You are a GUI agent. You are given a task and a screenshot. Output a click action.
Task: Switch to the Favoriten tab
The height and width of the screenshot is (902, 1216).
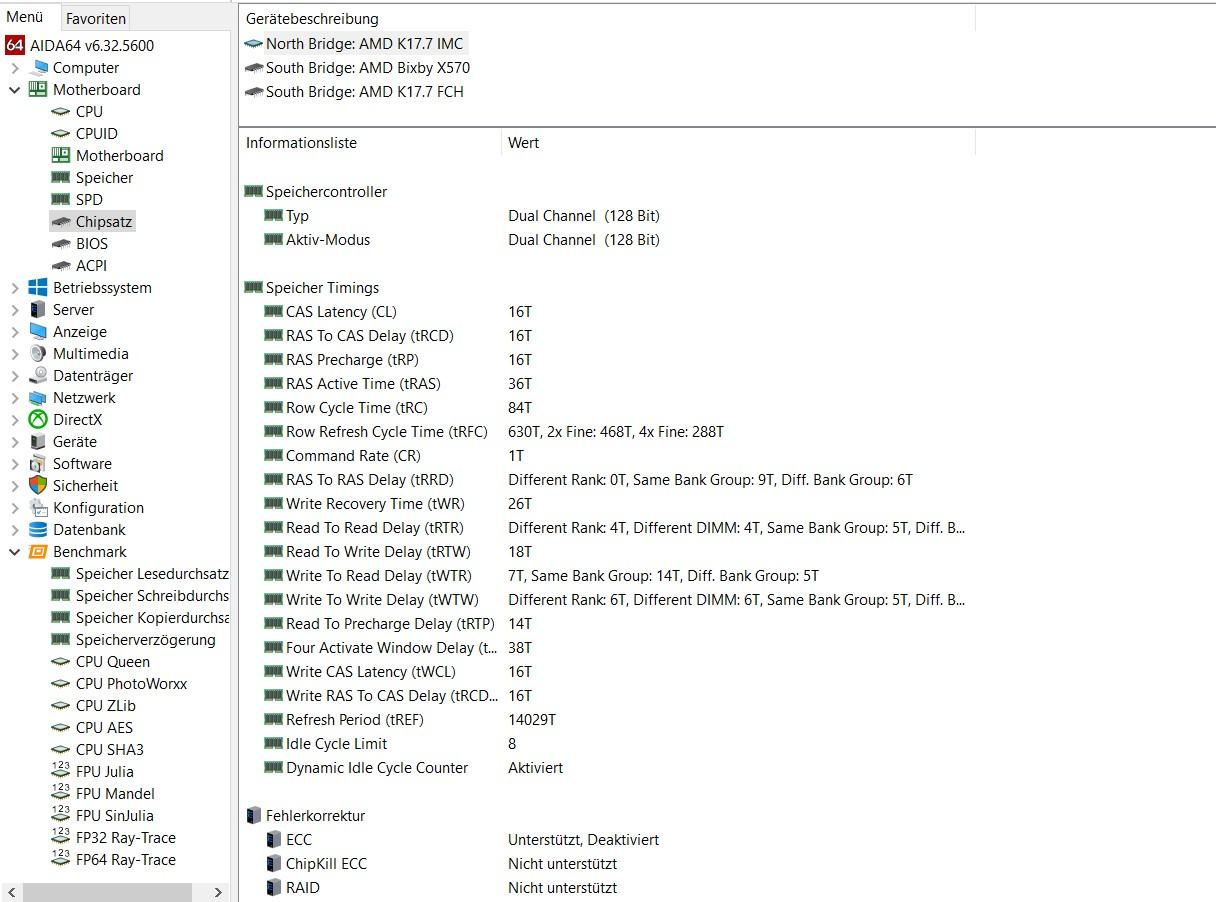96,19
